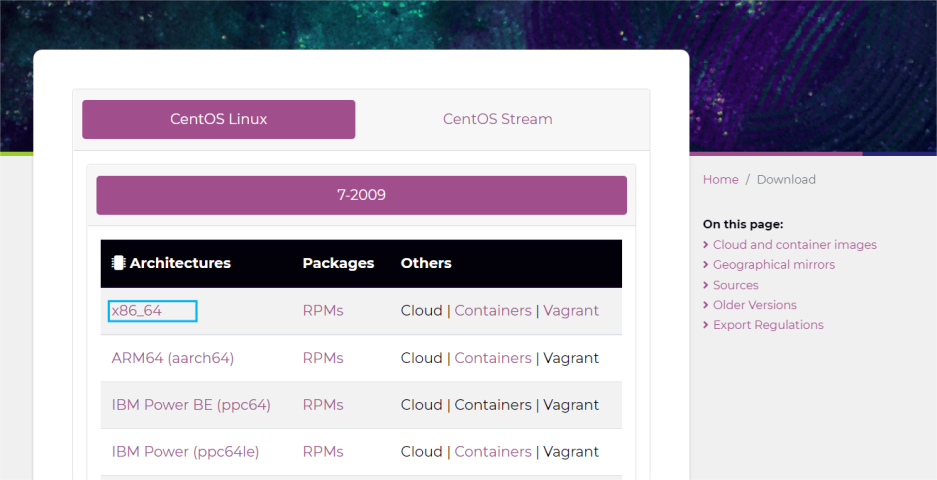
Task: Open RPMs in the x86_64 row
Action: (322, 311)
